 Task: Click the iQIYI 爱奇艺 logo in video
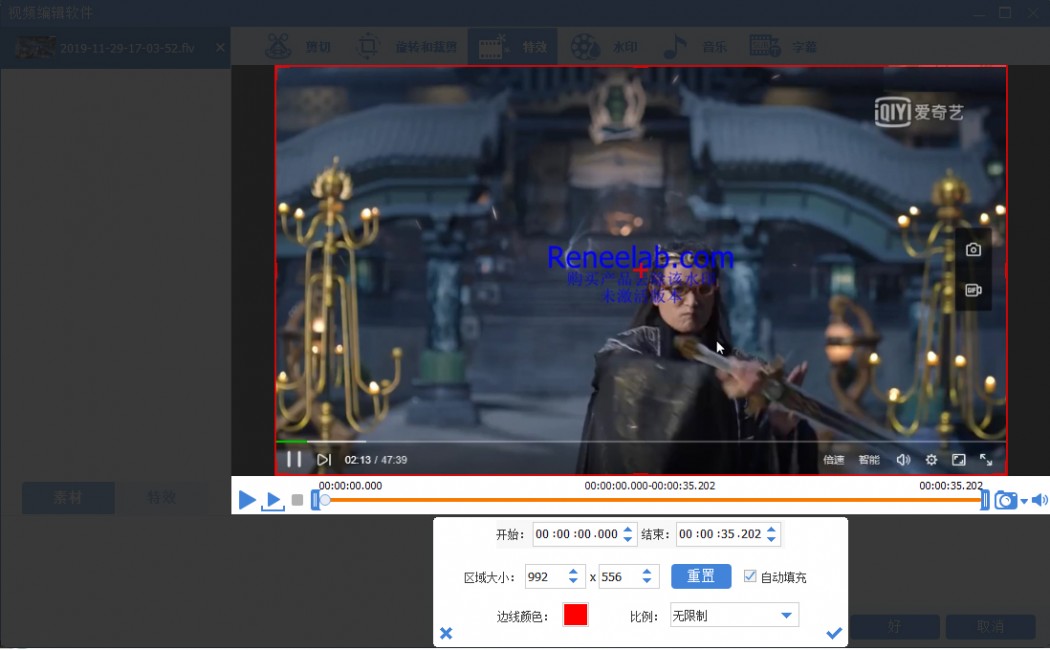(x=919, y=111)
